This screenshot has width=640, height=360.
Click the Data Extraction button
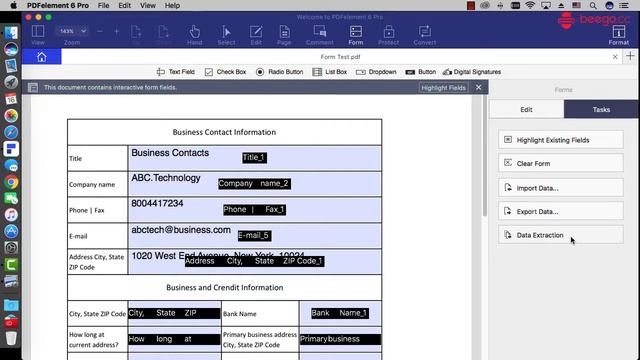pyautogui.click(x=561, y=235)
